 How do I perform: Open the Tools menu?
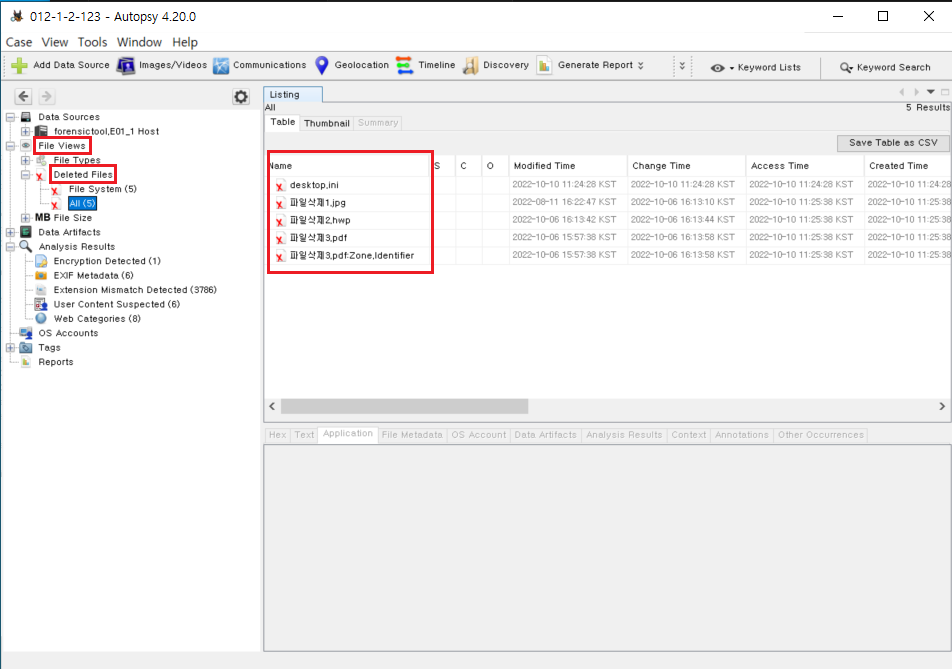(x=92, y=42)
